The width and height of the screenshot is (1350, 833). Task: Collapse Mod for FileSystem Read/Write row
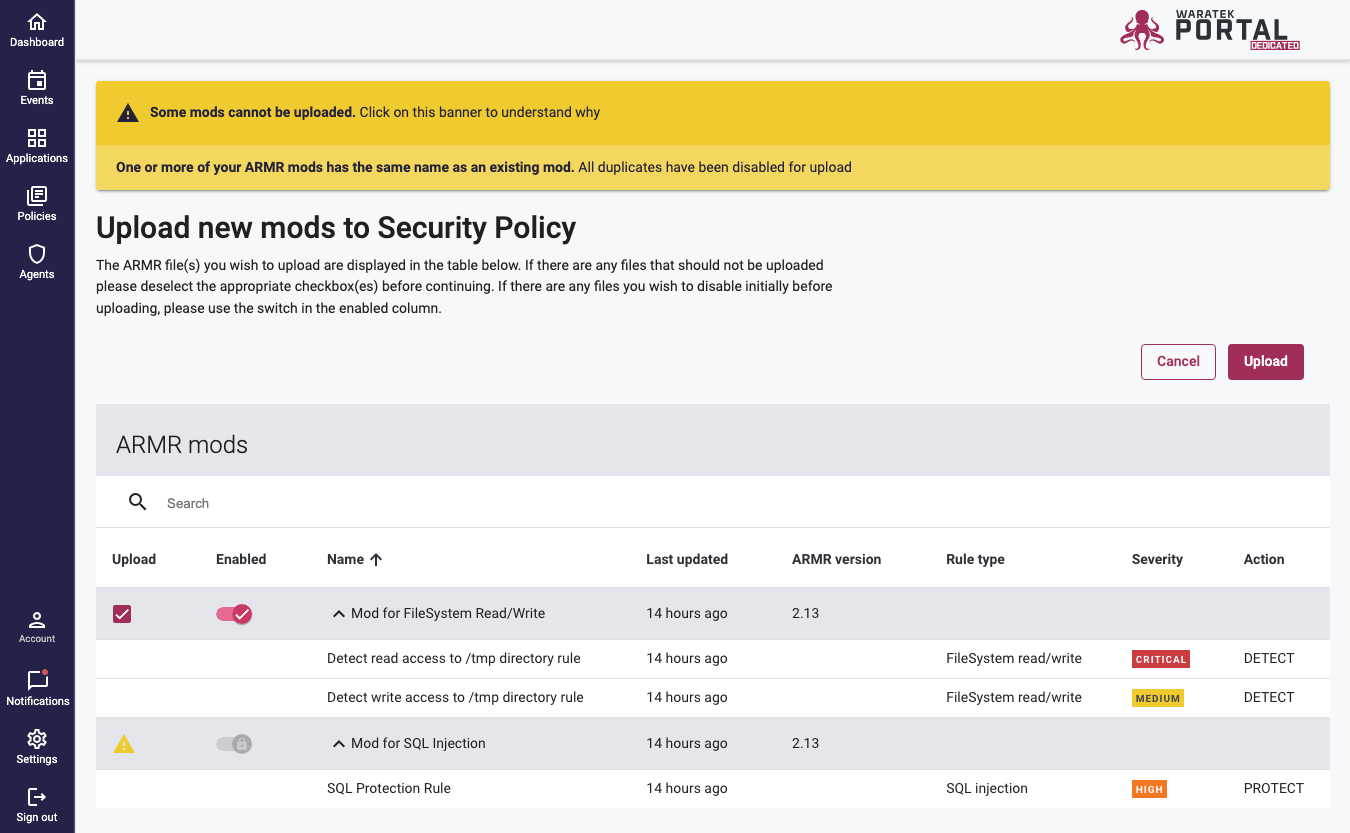click(339, 614)
